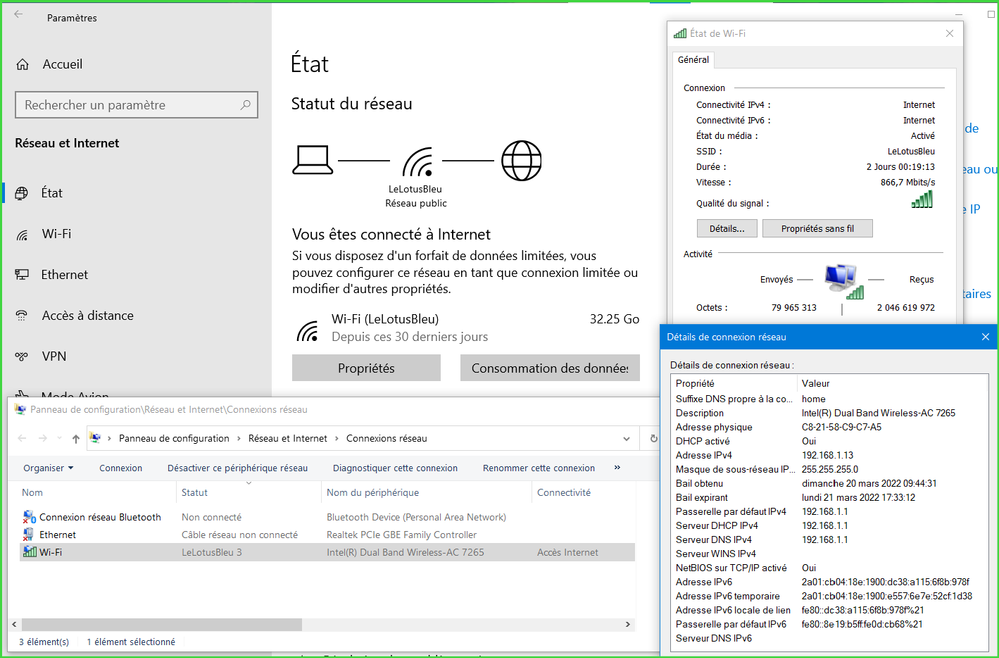Screen dimensions: 999x658
Task: Select the Ethernet adapter in Connexions réseau
Action: (57, 535)
